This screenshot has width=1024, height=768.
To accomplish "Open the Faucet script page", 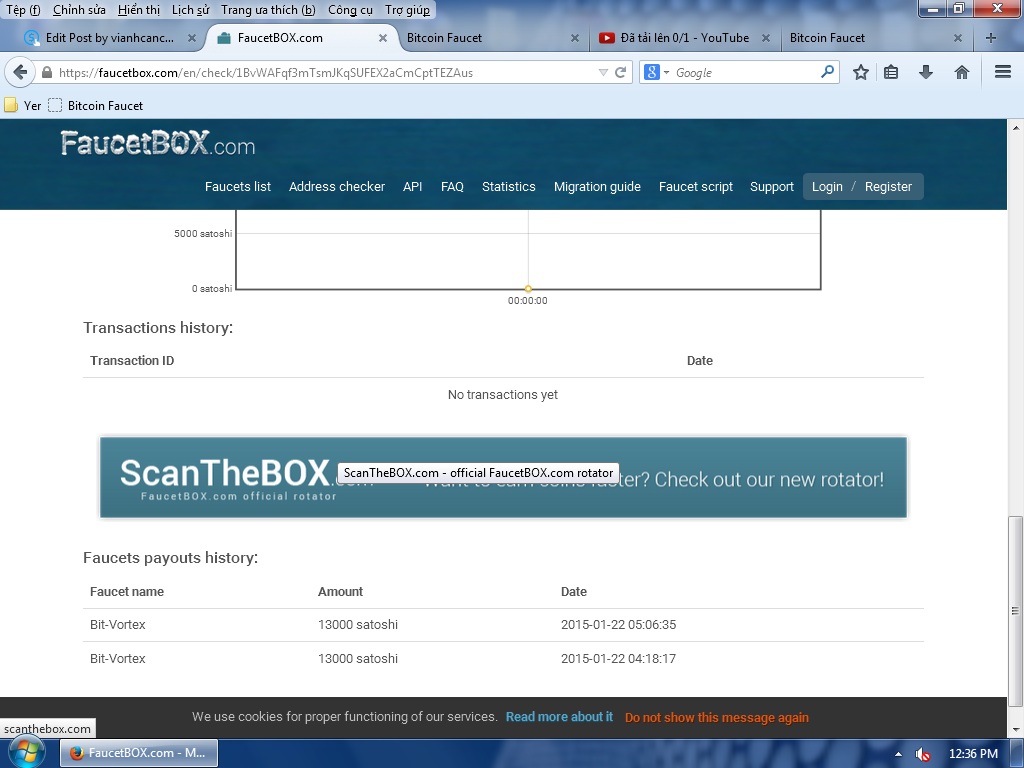I will tap(696, 187).
